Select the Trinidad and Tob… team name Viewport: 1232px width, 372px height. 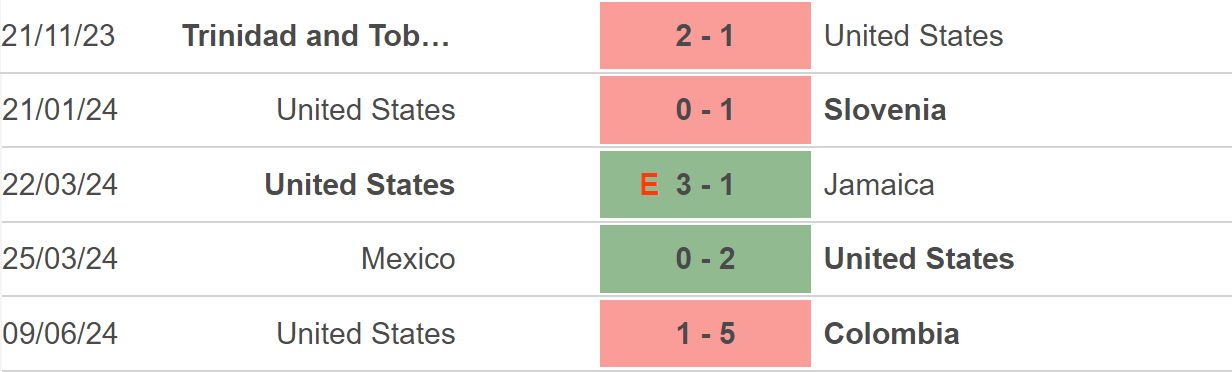(x=316, y=36)
